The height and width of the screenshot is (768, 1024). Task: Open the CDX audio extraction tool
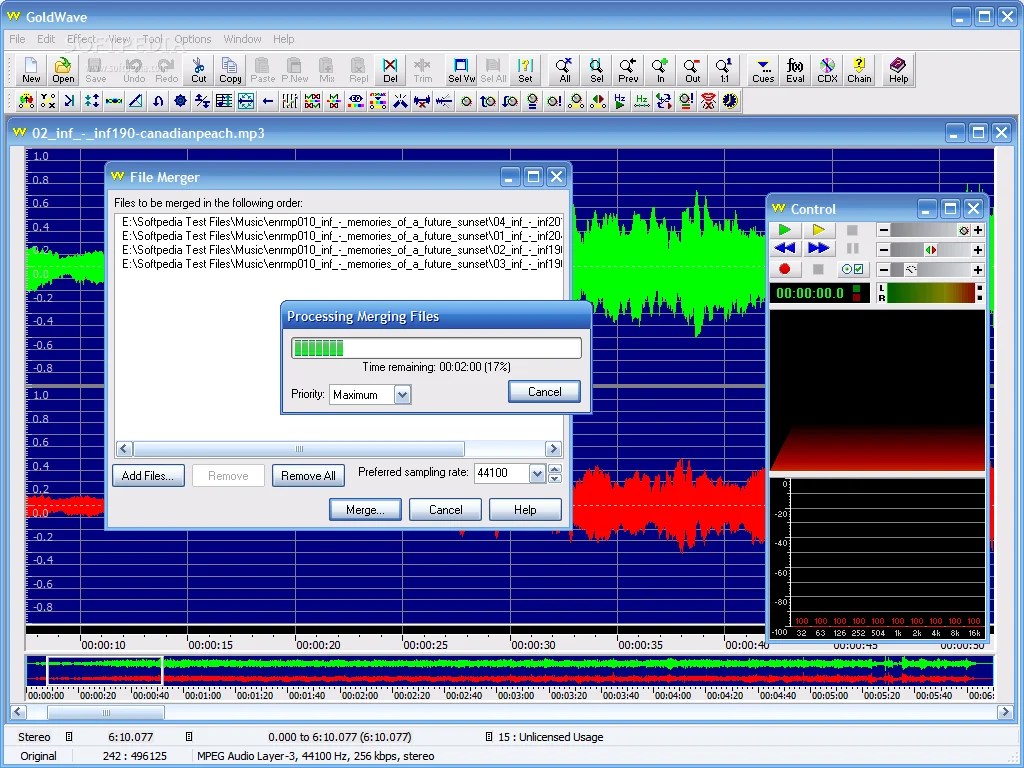coord(827,69)
